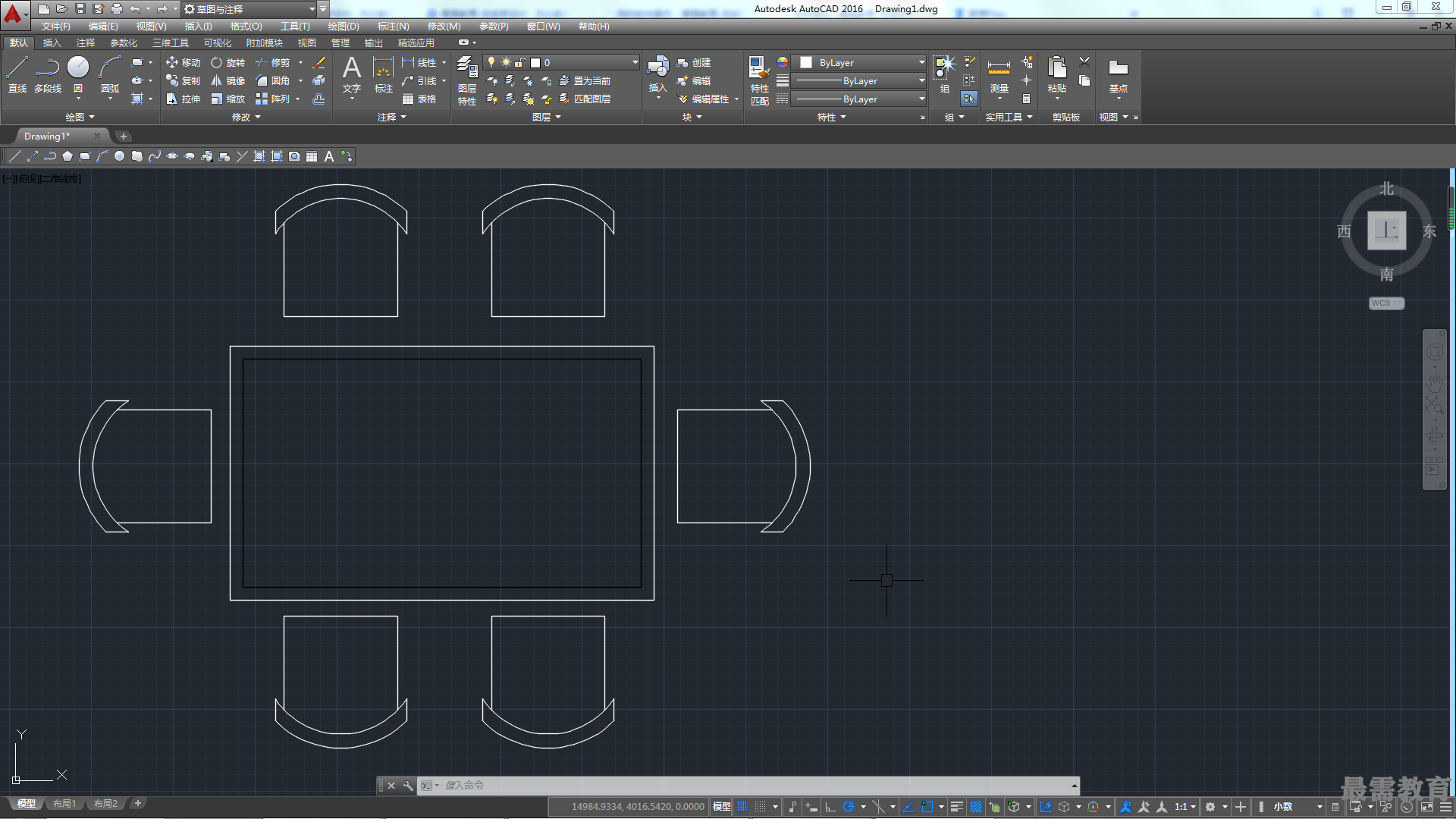This screenshot has width=1456, height=819.
Task: Click the 创建 block button
Action: pyautogui.click(x=694, y=62)
